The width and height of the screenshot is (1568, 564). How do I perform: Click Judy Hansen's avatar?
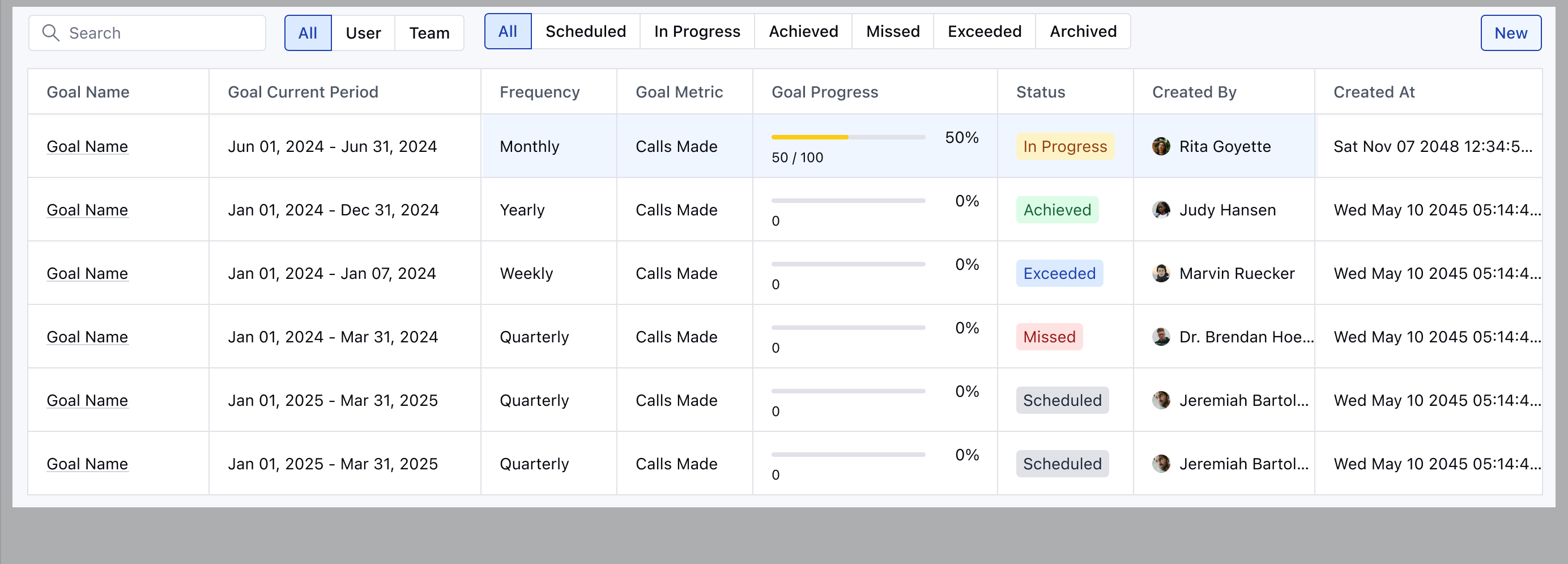1161,210
